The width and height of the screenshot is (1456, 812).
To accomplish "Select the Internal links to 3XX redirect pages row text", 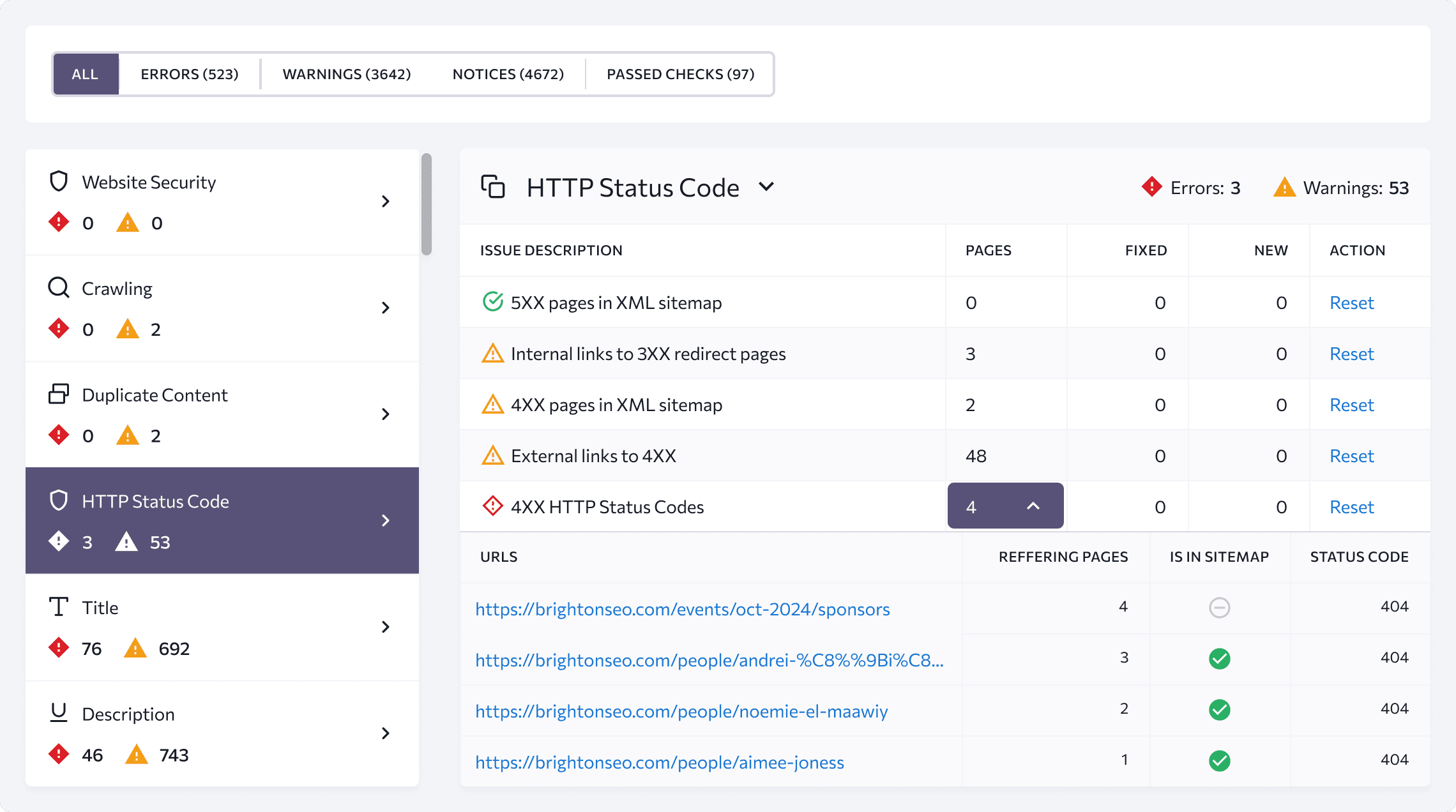I will pyautogui.click(x=648, y=354).
